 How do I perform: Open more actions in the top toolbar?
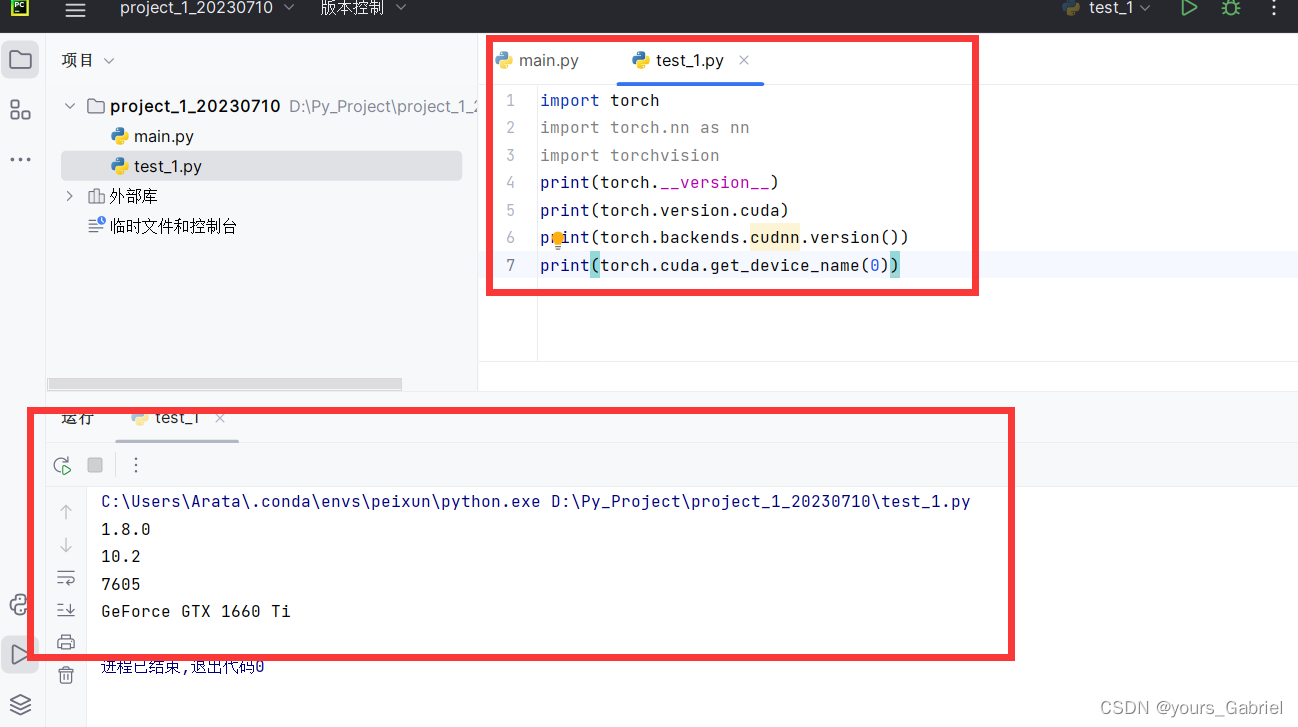pyautogui.click(x=1274, y=8)
